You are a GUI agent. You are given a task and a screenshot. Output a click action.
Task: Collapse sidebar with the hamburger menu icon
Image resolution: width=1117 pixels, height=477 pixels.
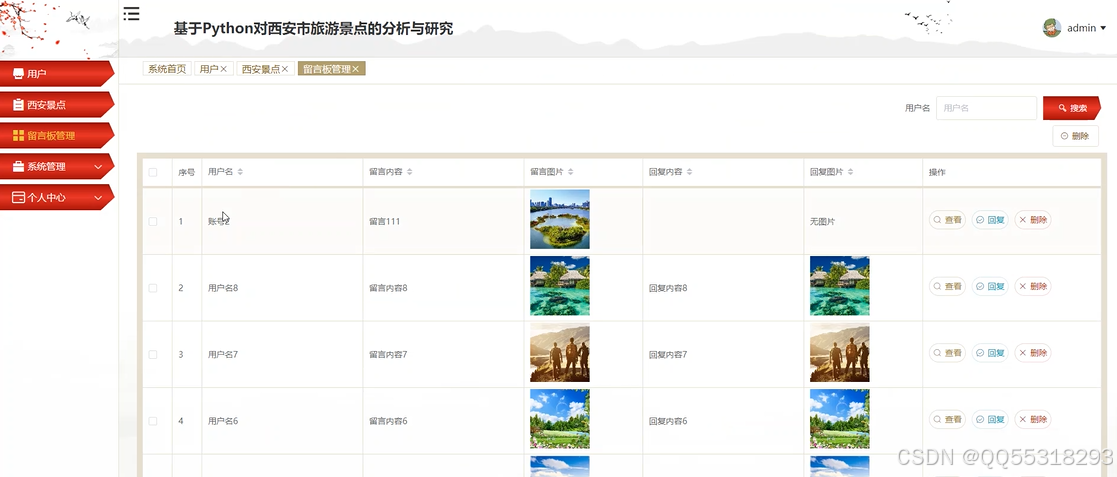point(131,14)
